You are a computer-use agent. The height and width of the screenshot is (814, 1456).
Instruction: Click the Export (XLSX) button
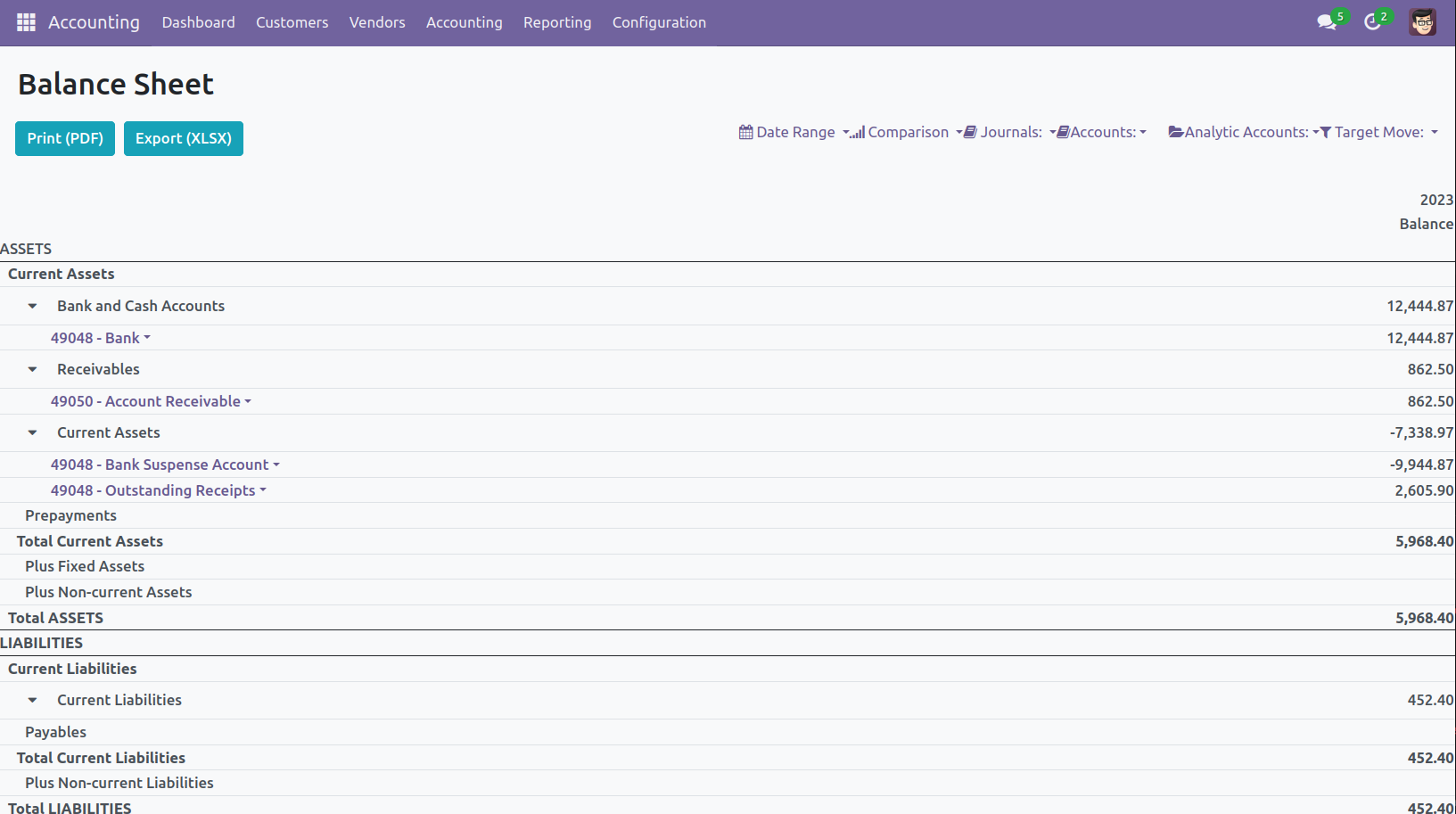[184, 138]
